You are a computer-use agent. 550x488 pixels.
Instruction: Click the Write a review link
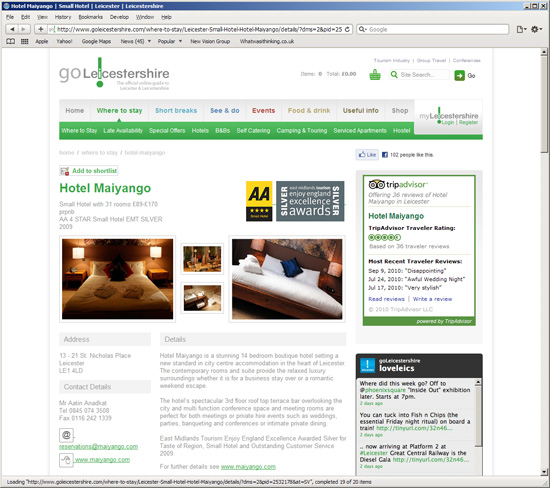click(432, 299)
